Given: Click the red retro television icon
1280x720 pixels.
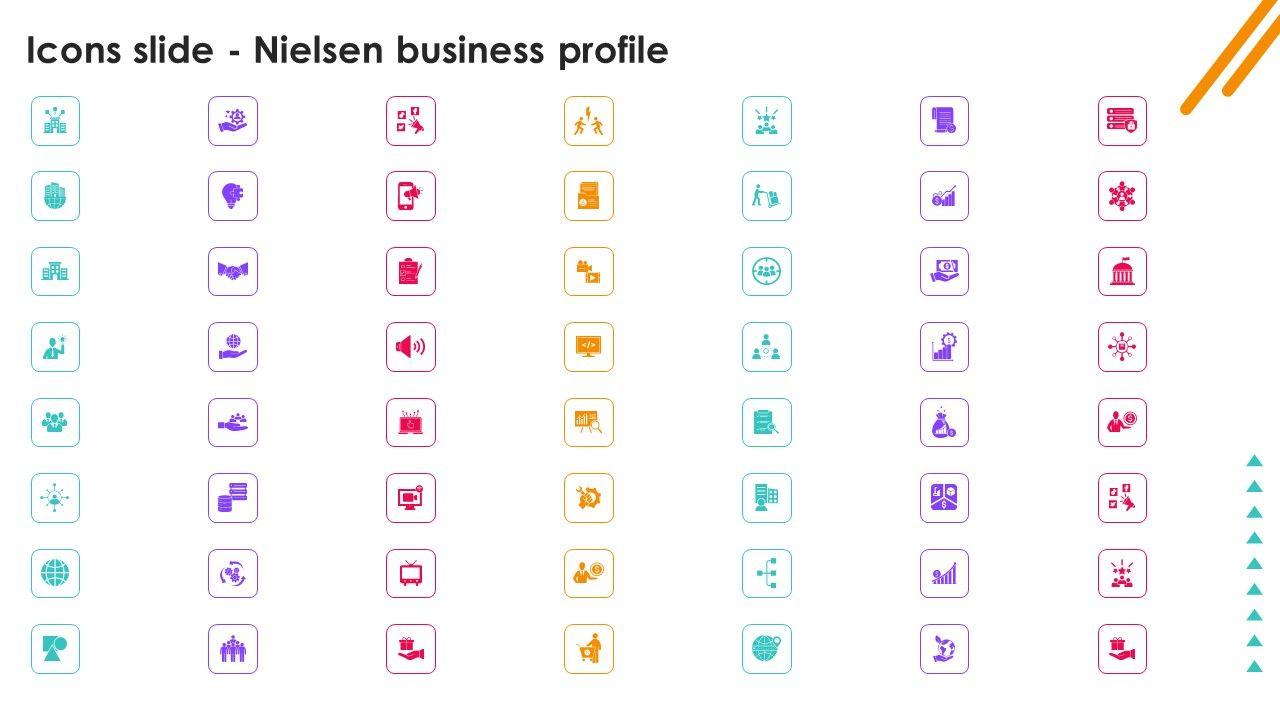Looking at the screenshot, I should click(x=411, y=574).
